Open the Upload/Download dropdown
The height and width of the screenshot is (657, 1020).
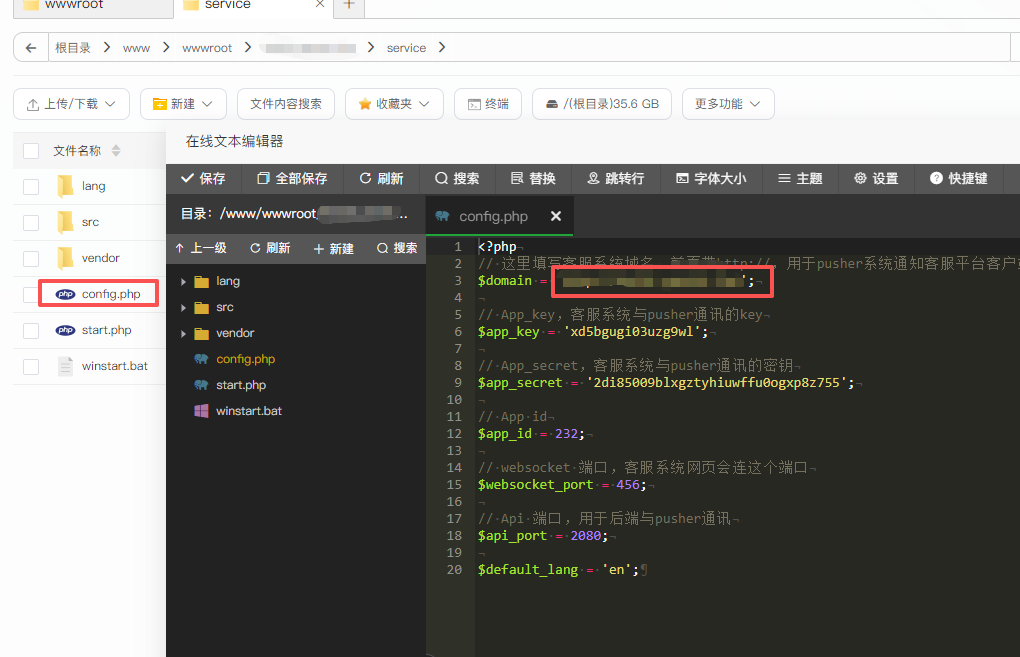(x=71, y=104)
